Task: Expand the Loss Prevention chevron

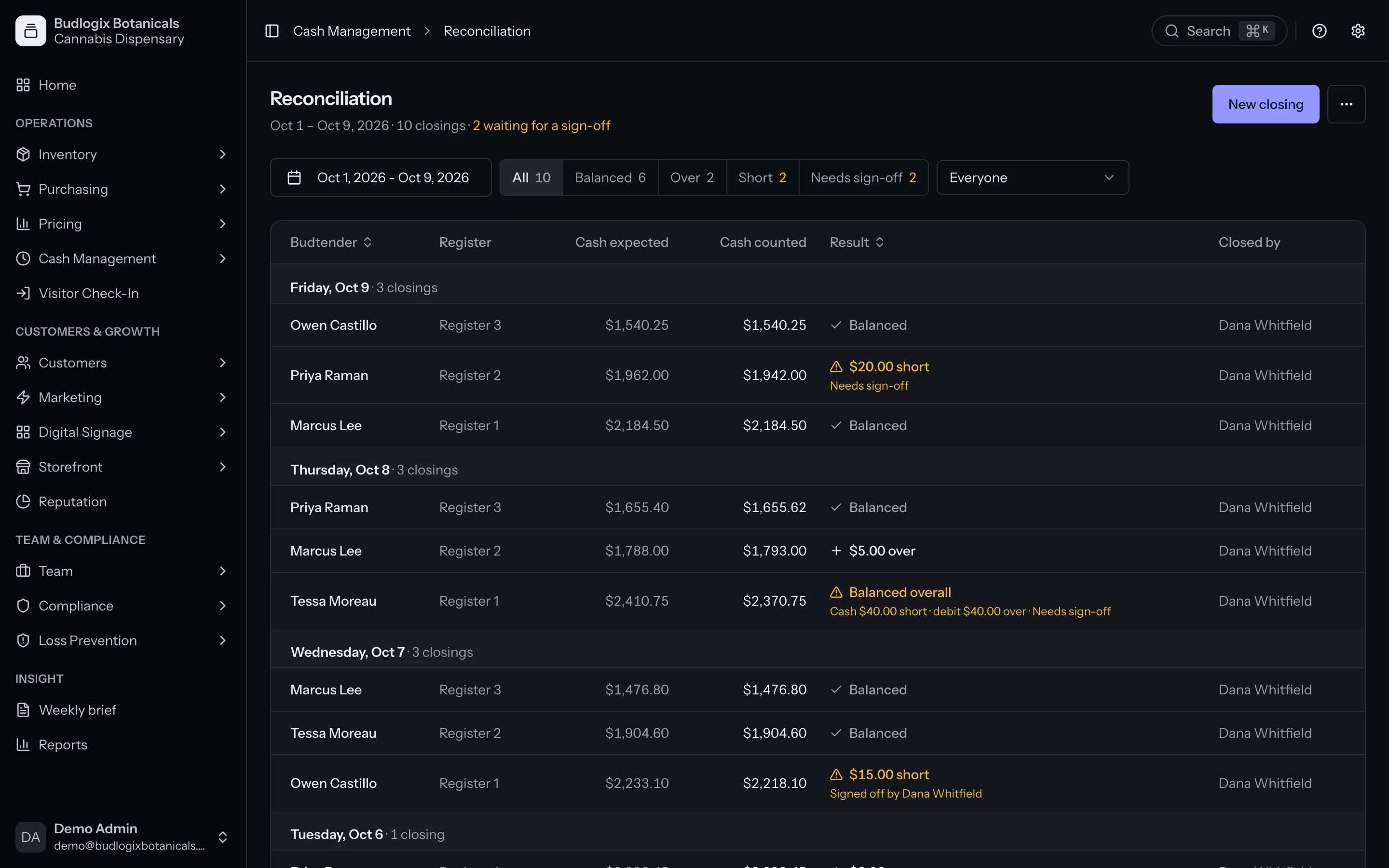Action: (x=223, y=641)
